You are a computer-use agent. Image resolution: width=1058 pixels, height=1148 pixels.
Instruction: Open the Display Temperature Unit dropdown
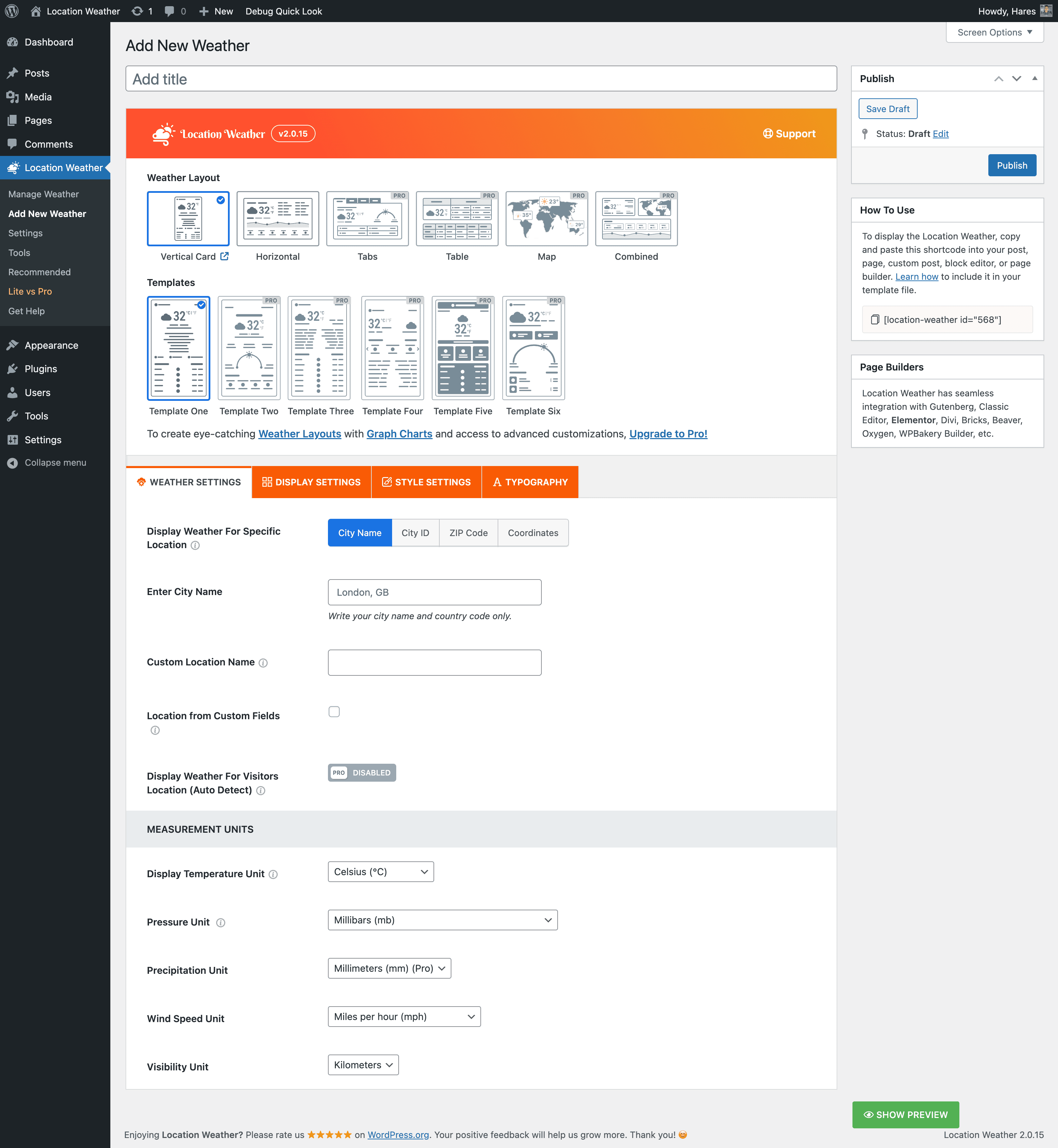pyautogui.click(x=381, y=871)
